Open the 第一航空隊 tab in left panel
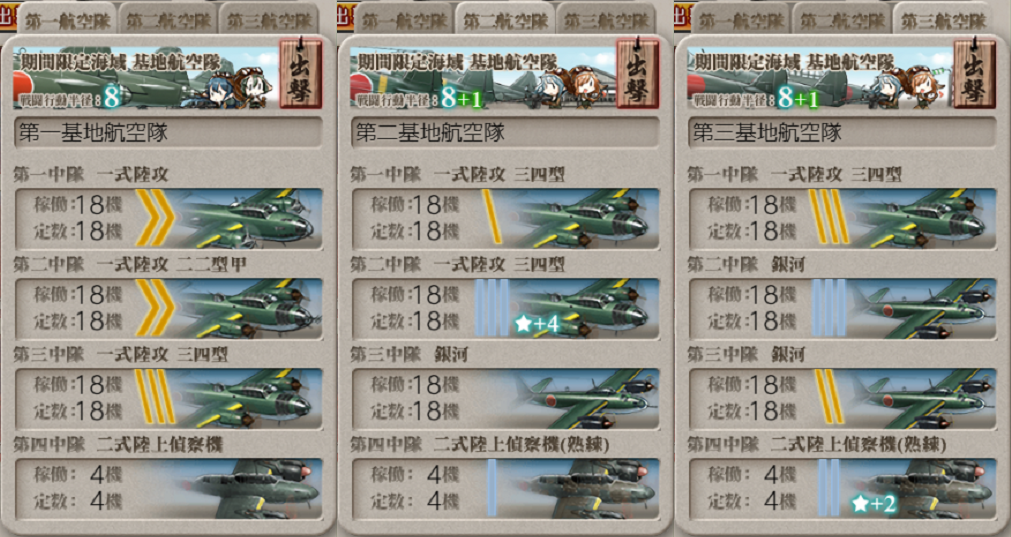The image size is (1011, 537). tap(67, 19)
